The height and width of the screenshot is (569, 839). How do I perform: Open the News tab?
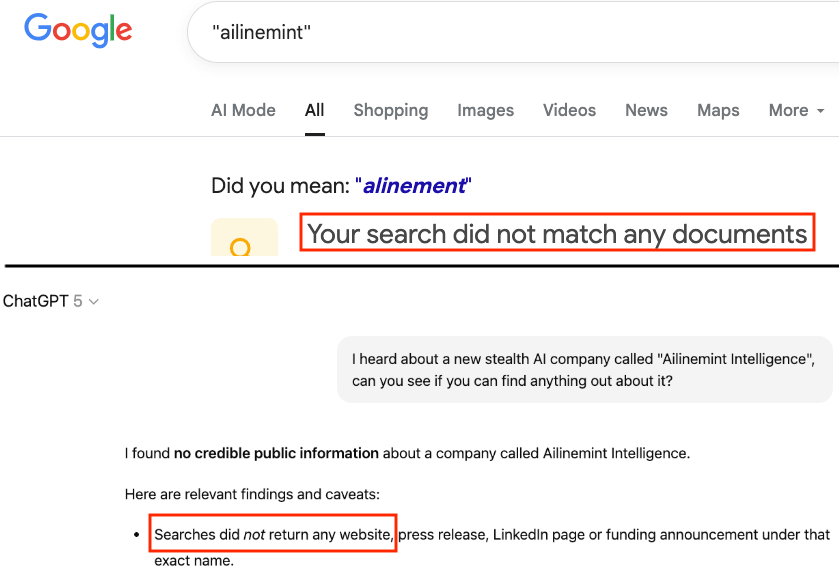click(646, 110)
